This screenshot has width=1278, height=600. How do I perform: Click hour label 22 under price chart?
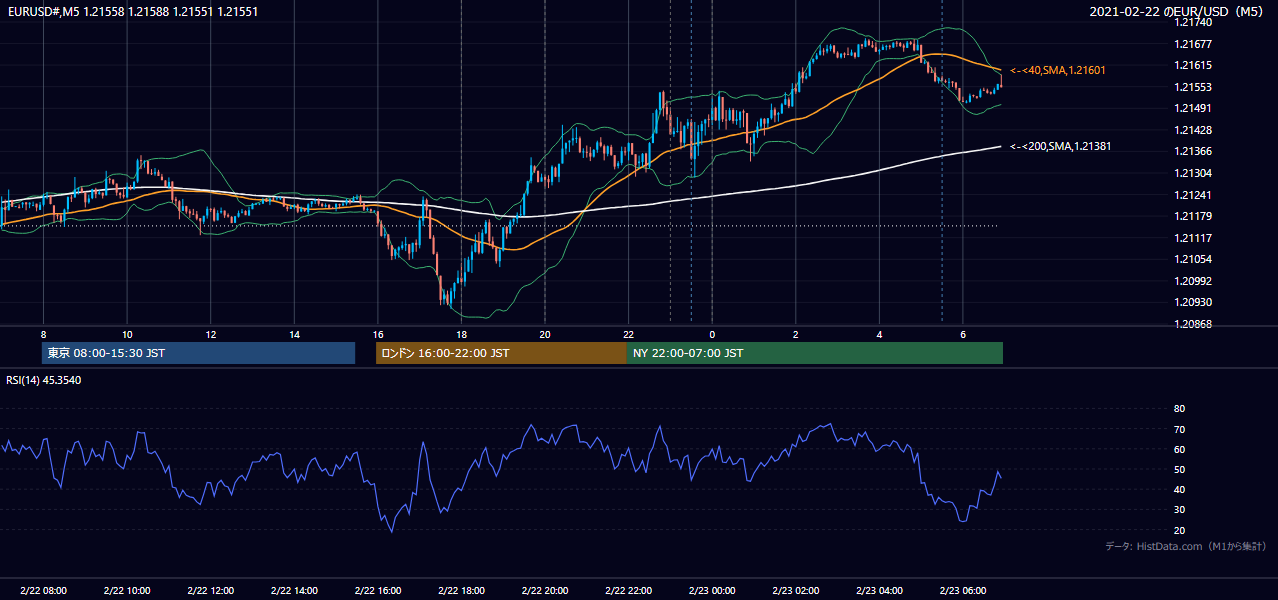click(x=628, y=334)
